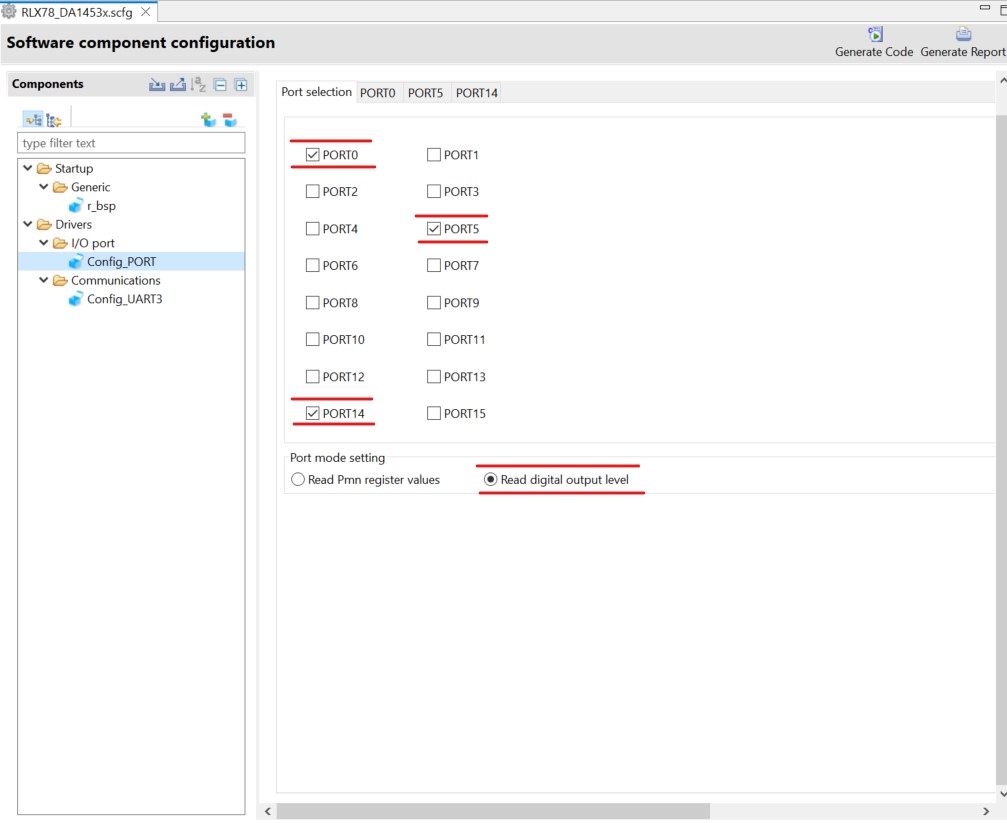Click the vertical scrollbar down arrow

[1002, 794]
